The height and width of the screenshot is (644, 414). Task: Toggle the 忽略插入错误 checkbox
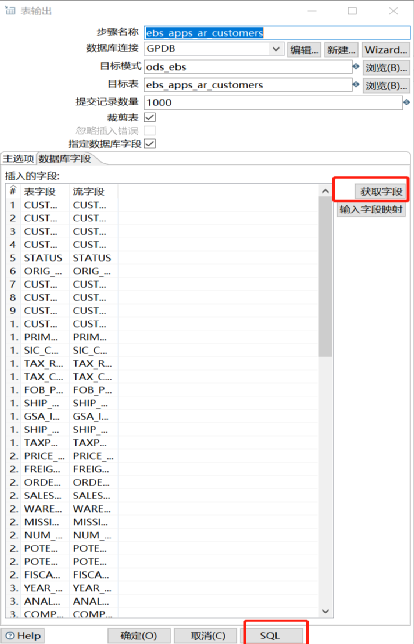(150, 131)
